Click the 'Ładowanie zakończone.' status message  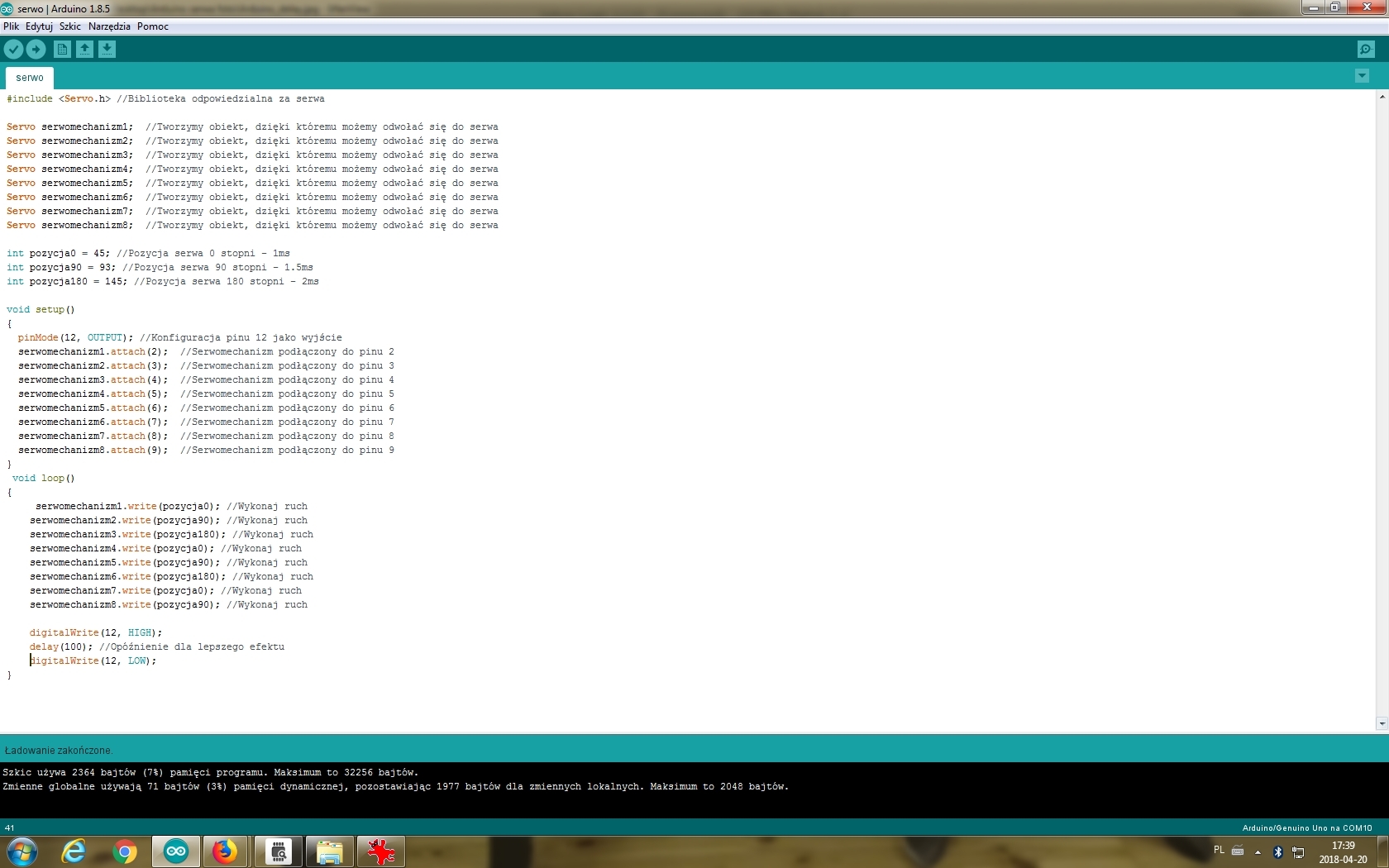pyautogui.click(x=58, y=751)
